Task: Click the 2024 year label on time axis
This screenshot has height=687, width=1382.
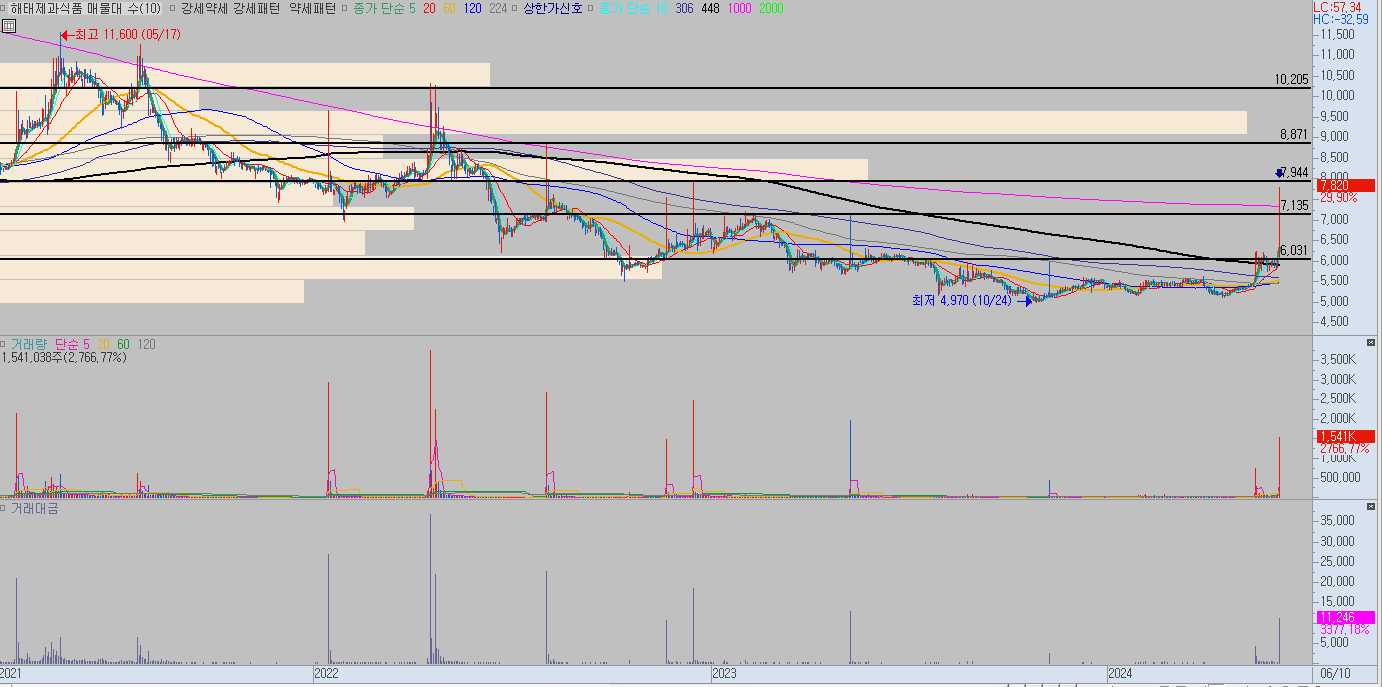Action: pos(1120,673)
